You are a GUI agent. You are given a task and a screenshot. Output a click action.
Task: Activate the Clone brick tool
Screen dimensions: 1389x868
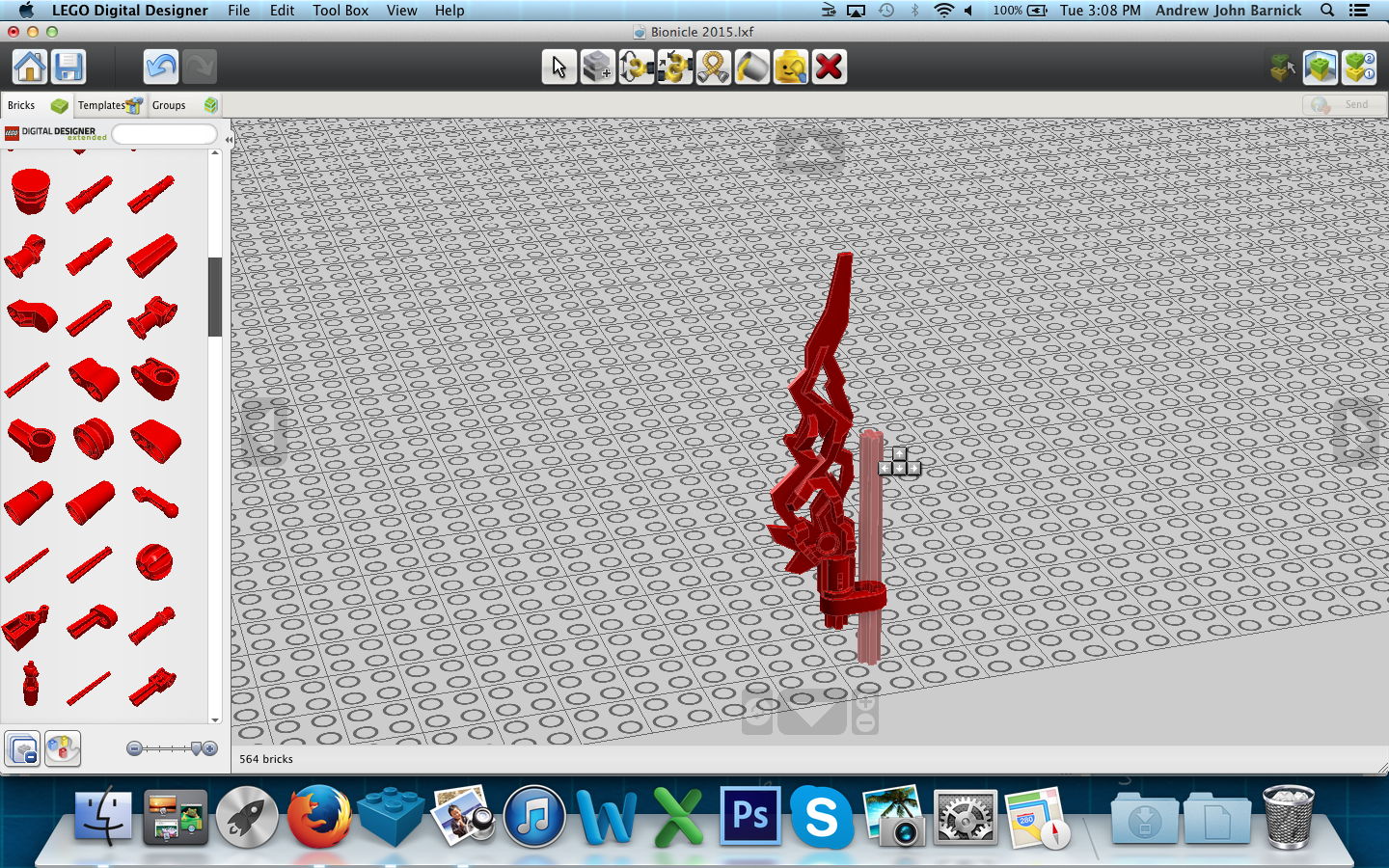click(597, 68)
